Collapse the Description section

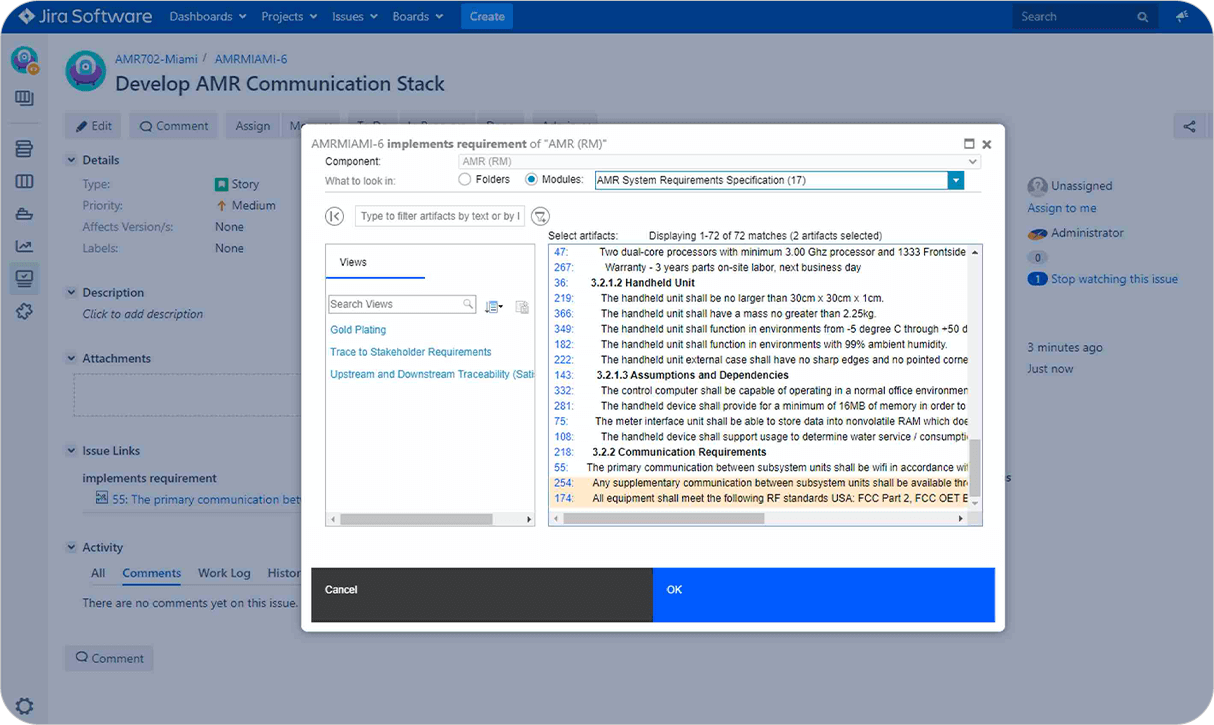71,293
